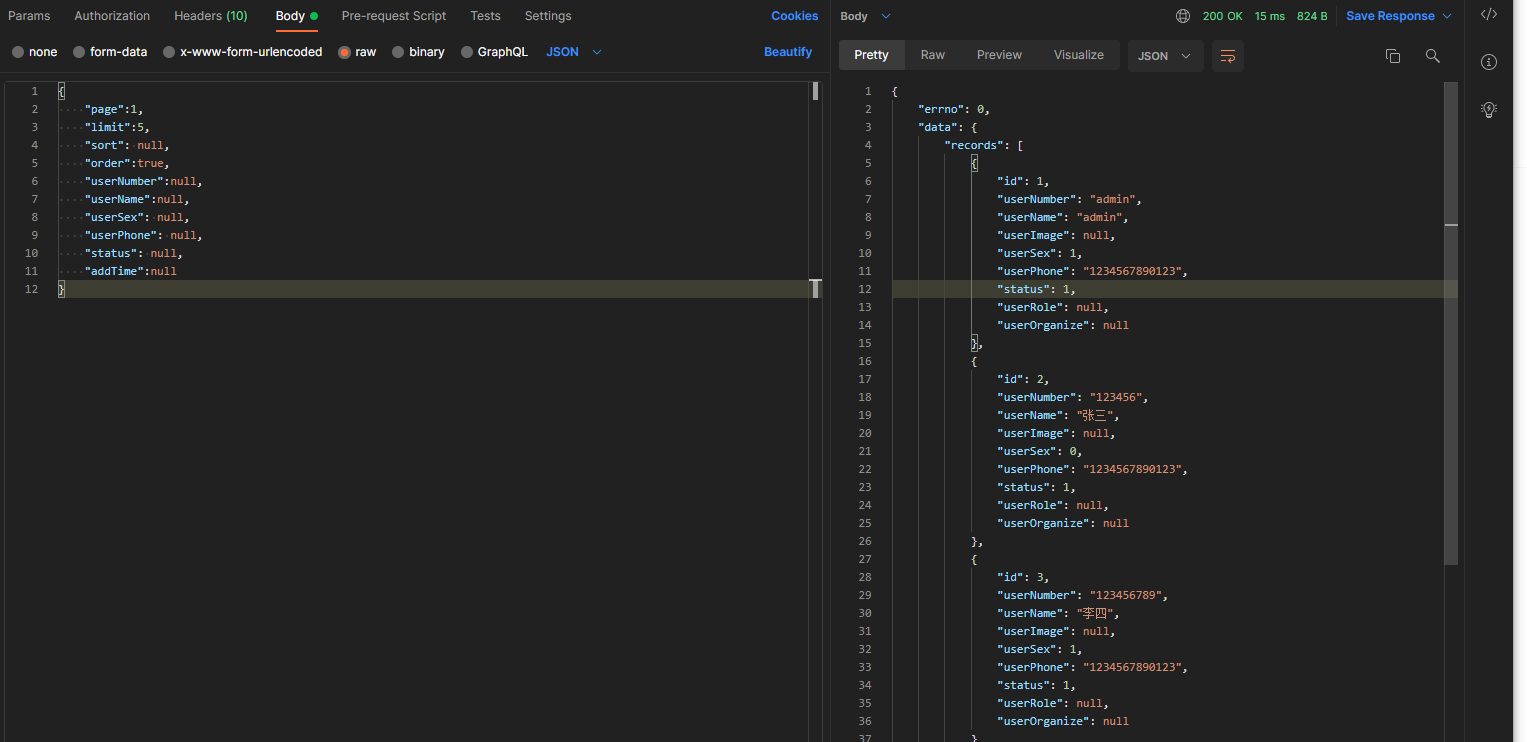Select x-www-form-urlencoded body type
The width and height of the screenshot is (1527, 742).
tap(243, 52)
